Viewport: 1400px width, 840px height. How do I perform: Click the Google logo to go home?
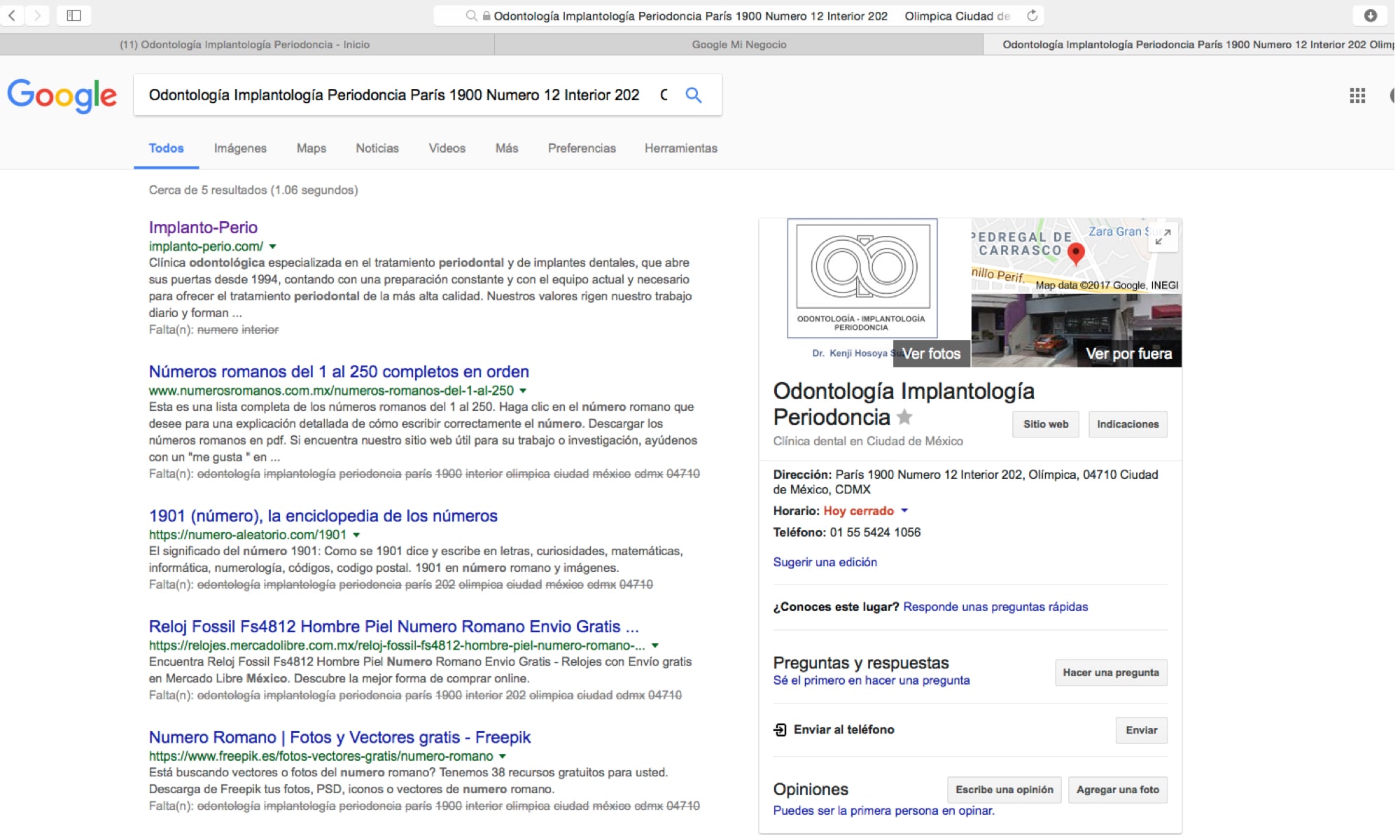(62, 96)
